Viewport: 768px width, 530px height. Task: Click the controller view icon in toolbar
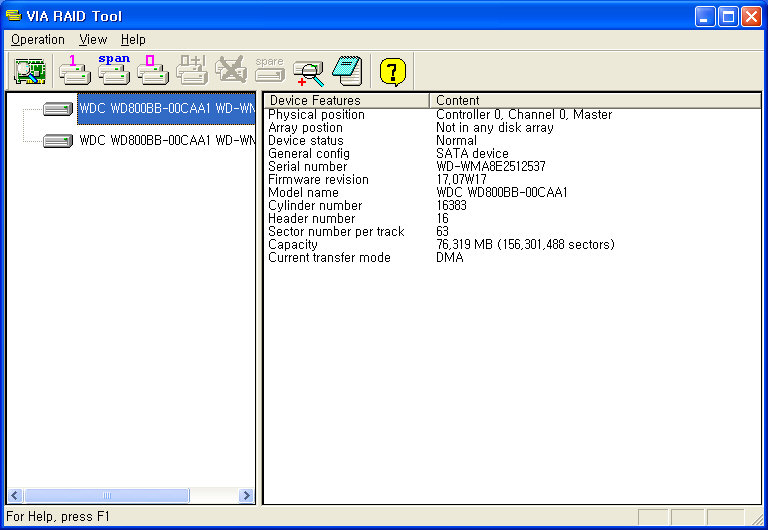pyautogui.click(x=29, y=72)
